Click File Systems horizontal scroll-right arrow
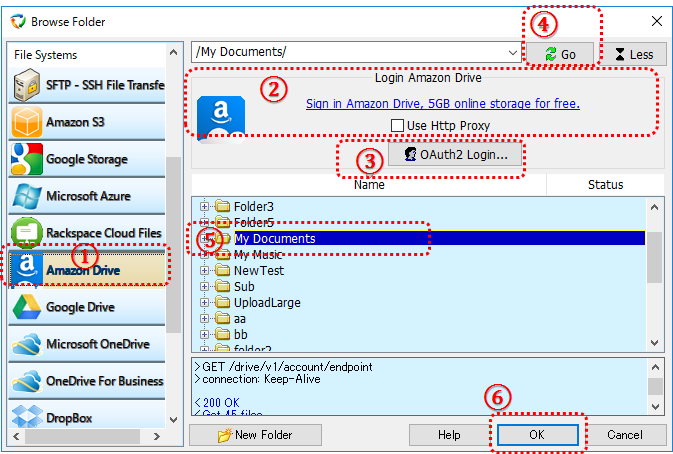This screenshot has height=454, width=673. tap(157, 436)
